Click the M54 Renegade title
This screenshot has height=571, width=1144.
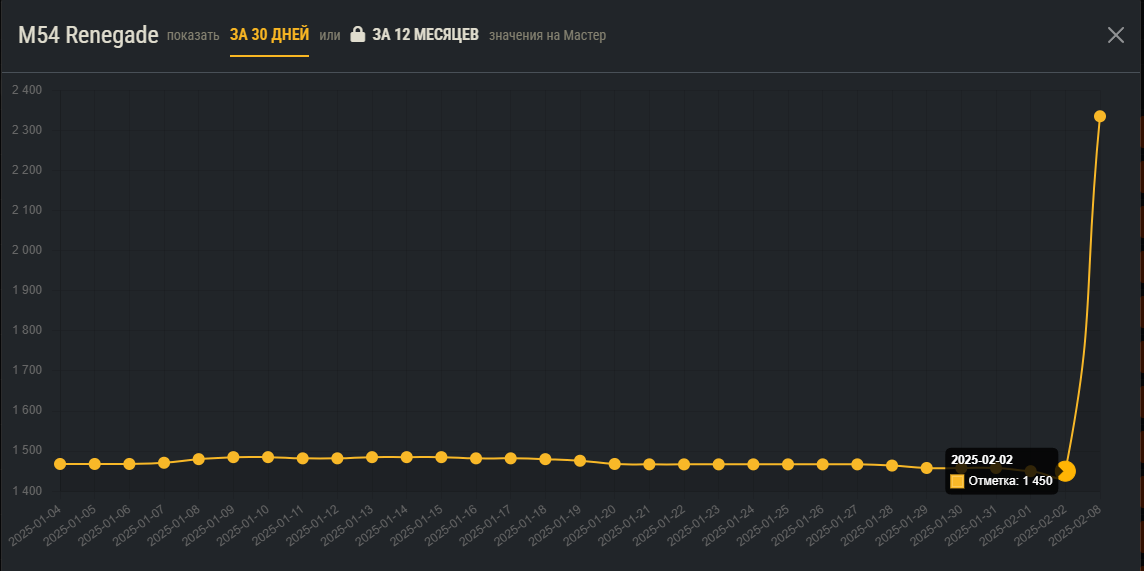(88, 35)
